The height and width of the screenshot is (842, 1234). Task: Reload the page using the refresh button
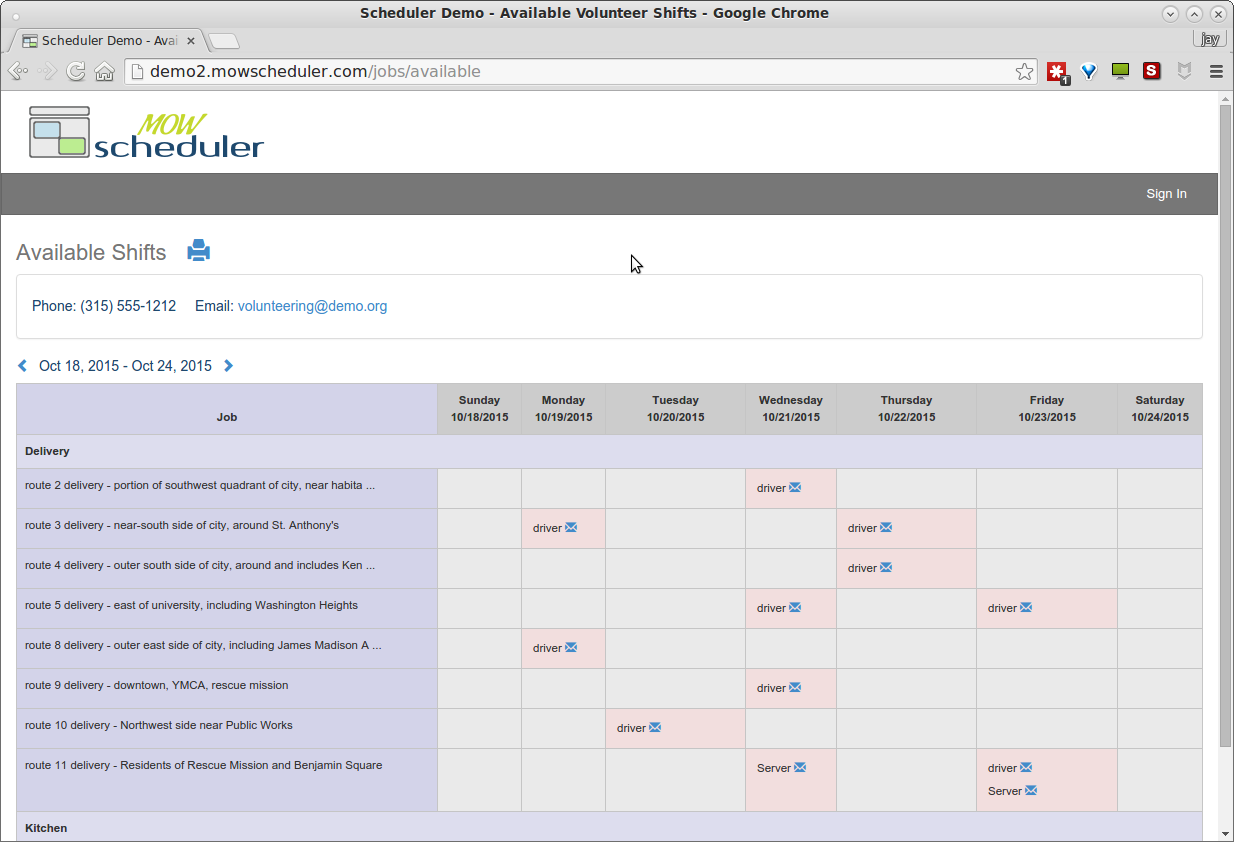click(x=75, y=72)
